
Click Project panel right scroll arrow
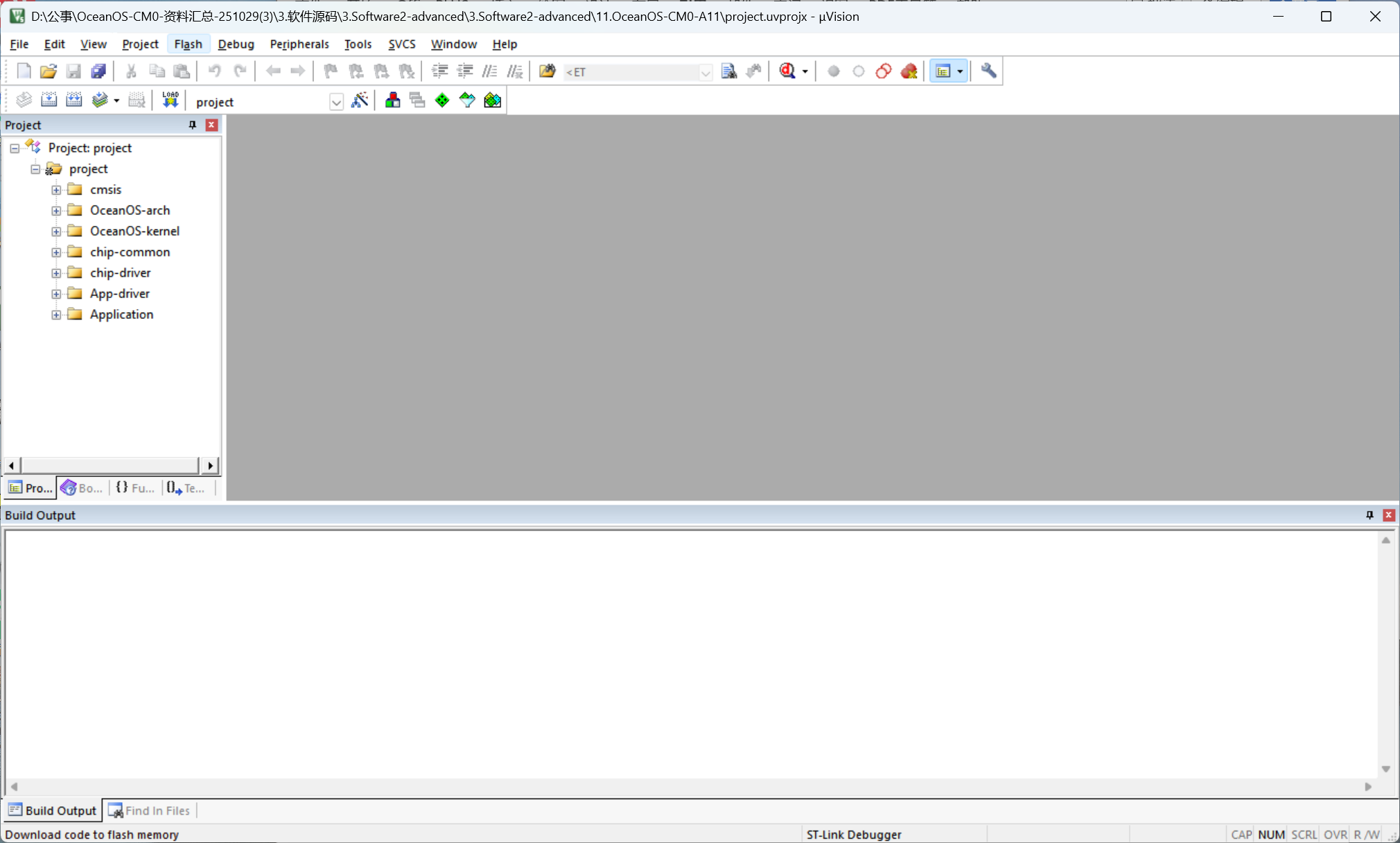(x=210, y=465)
